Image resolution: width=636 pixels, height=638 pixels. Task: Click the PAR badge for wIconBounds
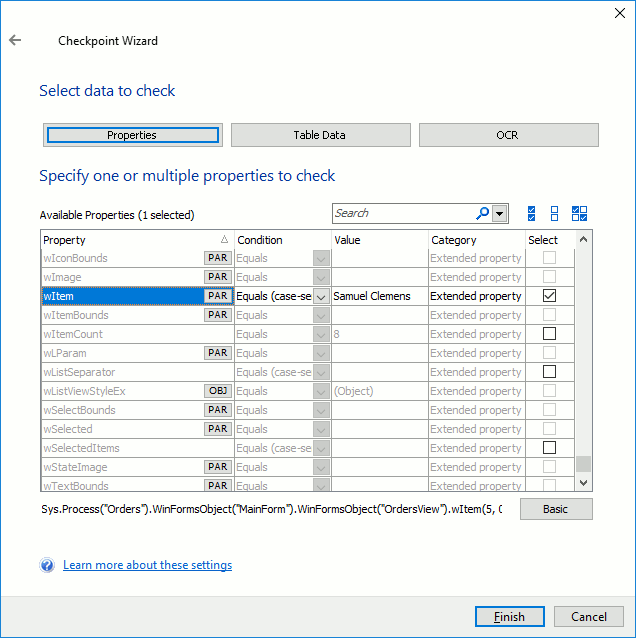click(x=218, y=258)
